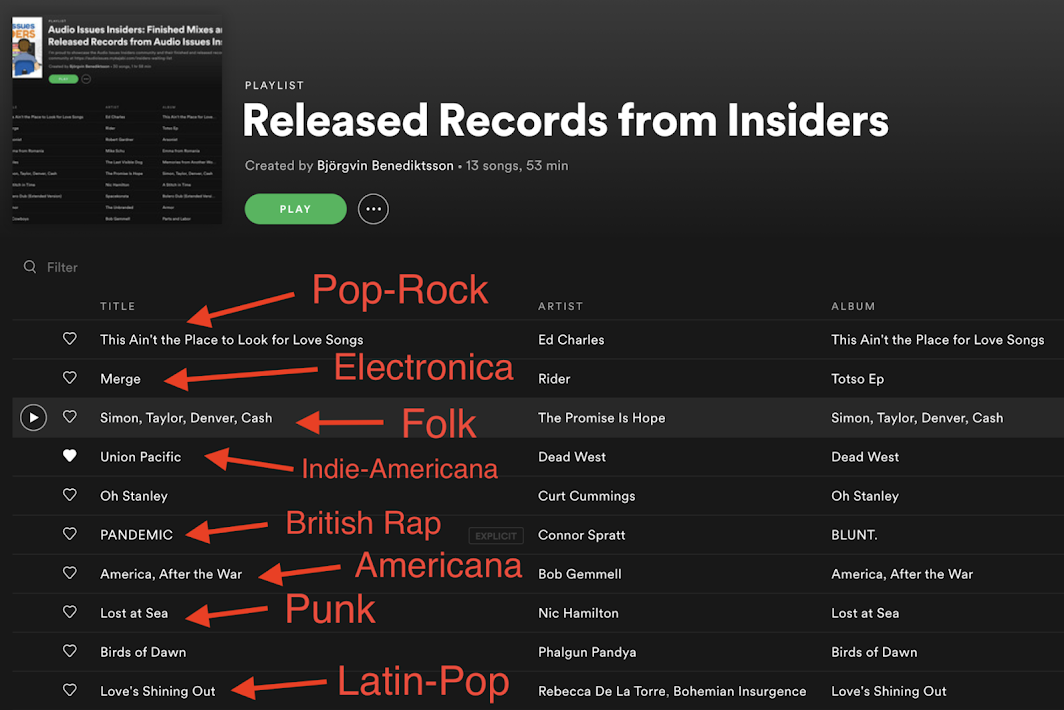Open album BLUNT.

tap(854, 535)
